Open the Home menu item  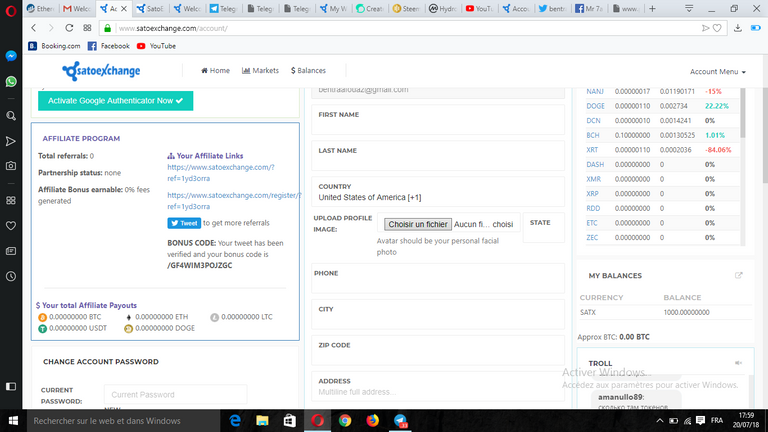pos(215,71)
